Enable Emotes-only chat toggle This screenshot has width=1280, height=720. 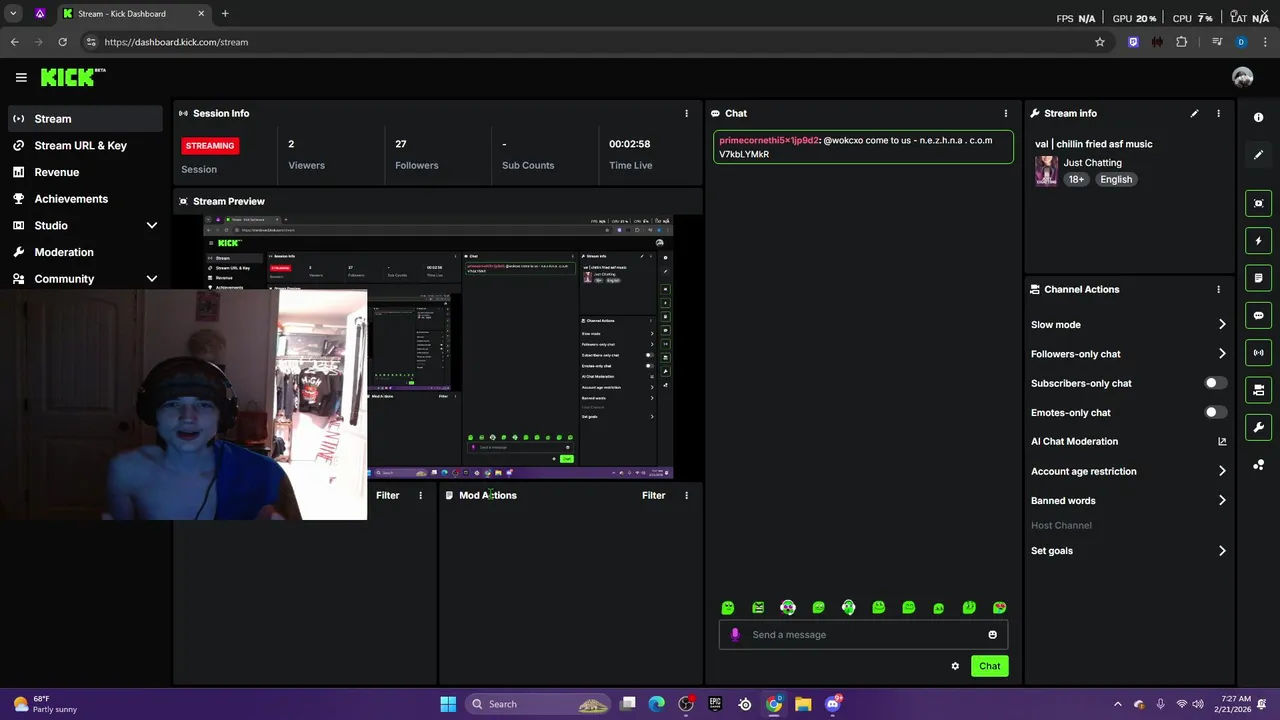pos(1215,412)
